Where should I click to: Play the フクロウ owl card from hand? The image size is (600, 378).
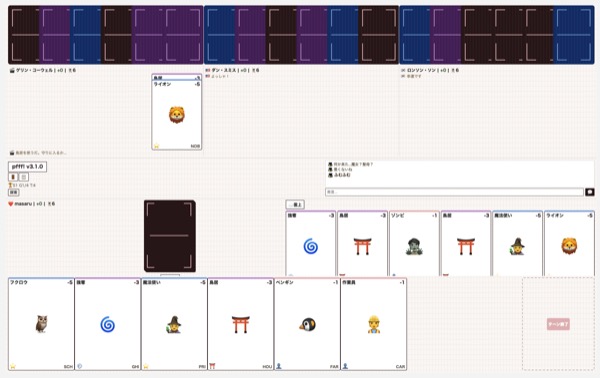(41, 324)
